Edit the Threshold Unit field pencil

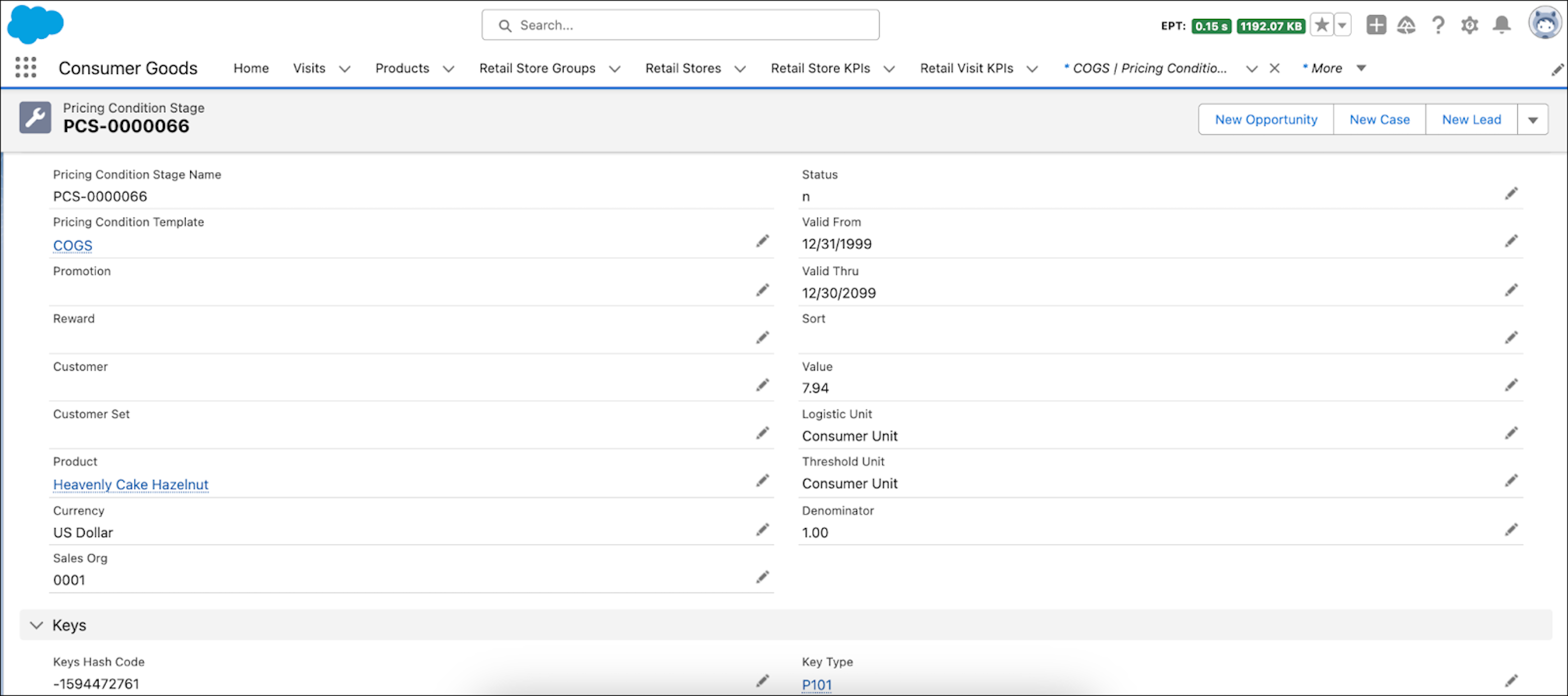point(1511,480)
